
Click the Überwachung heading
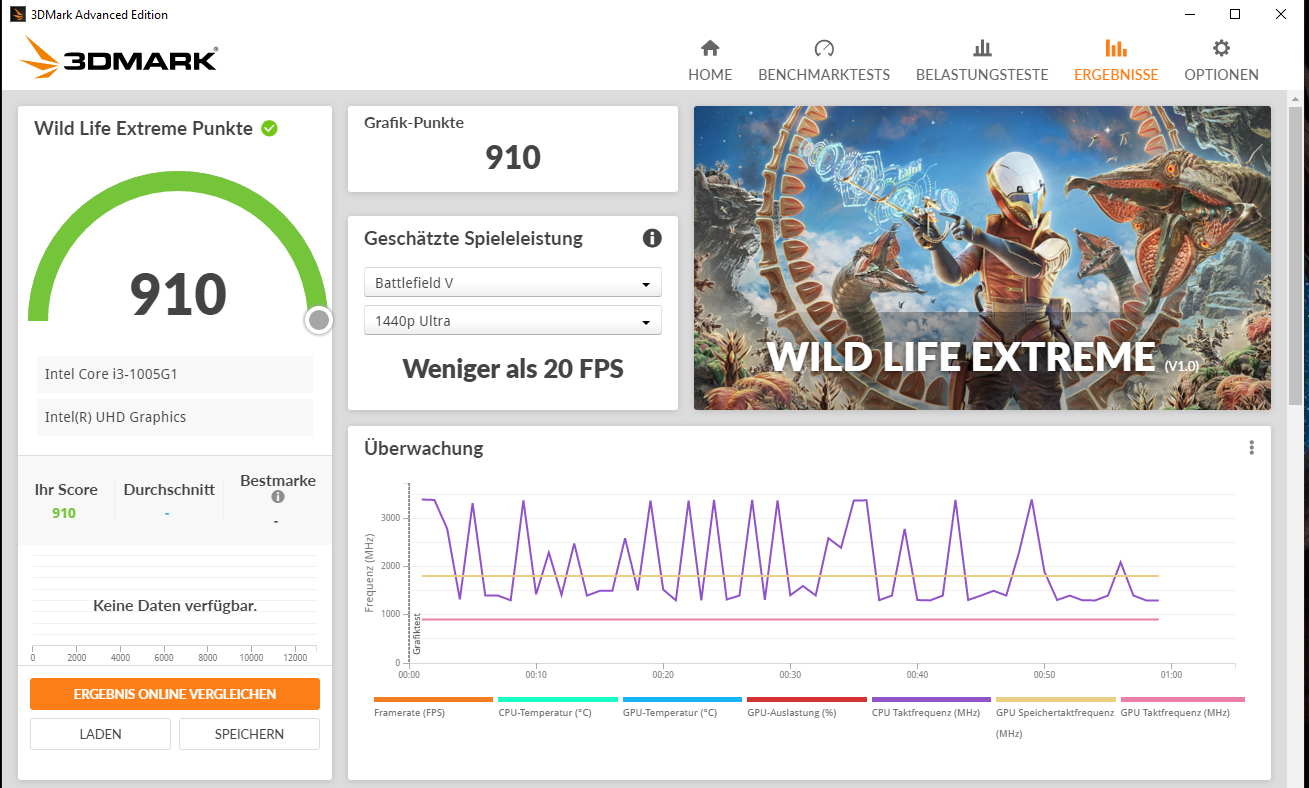[x=423, y=448]
